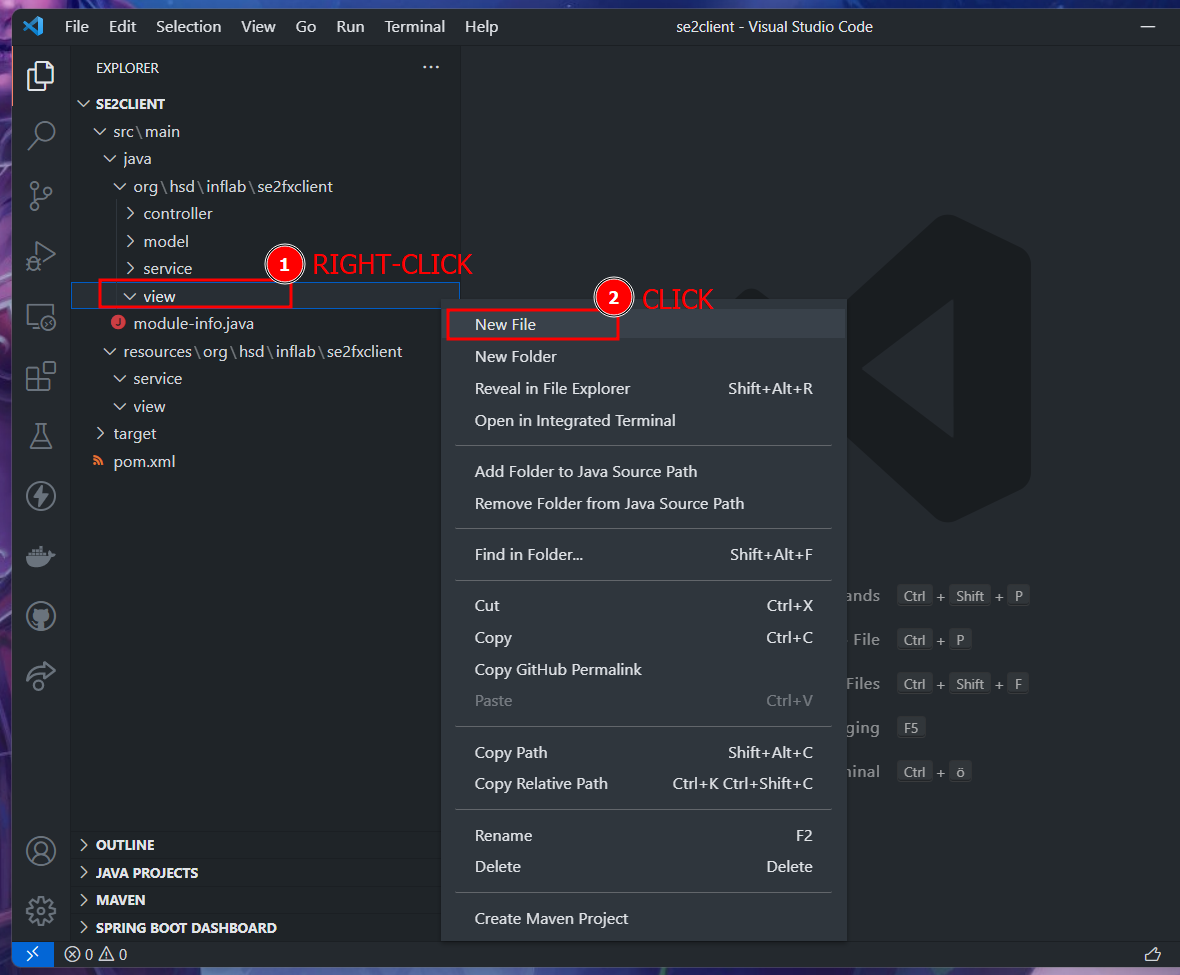
Task: Choose New File from context menu
Action: (643, 324)
